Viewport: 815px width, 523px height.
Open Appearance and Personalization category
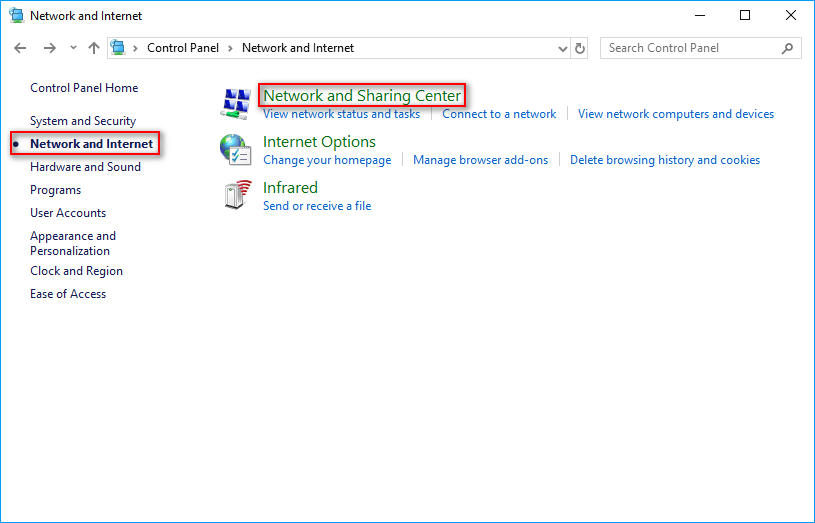tap(73, 243)
